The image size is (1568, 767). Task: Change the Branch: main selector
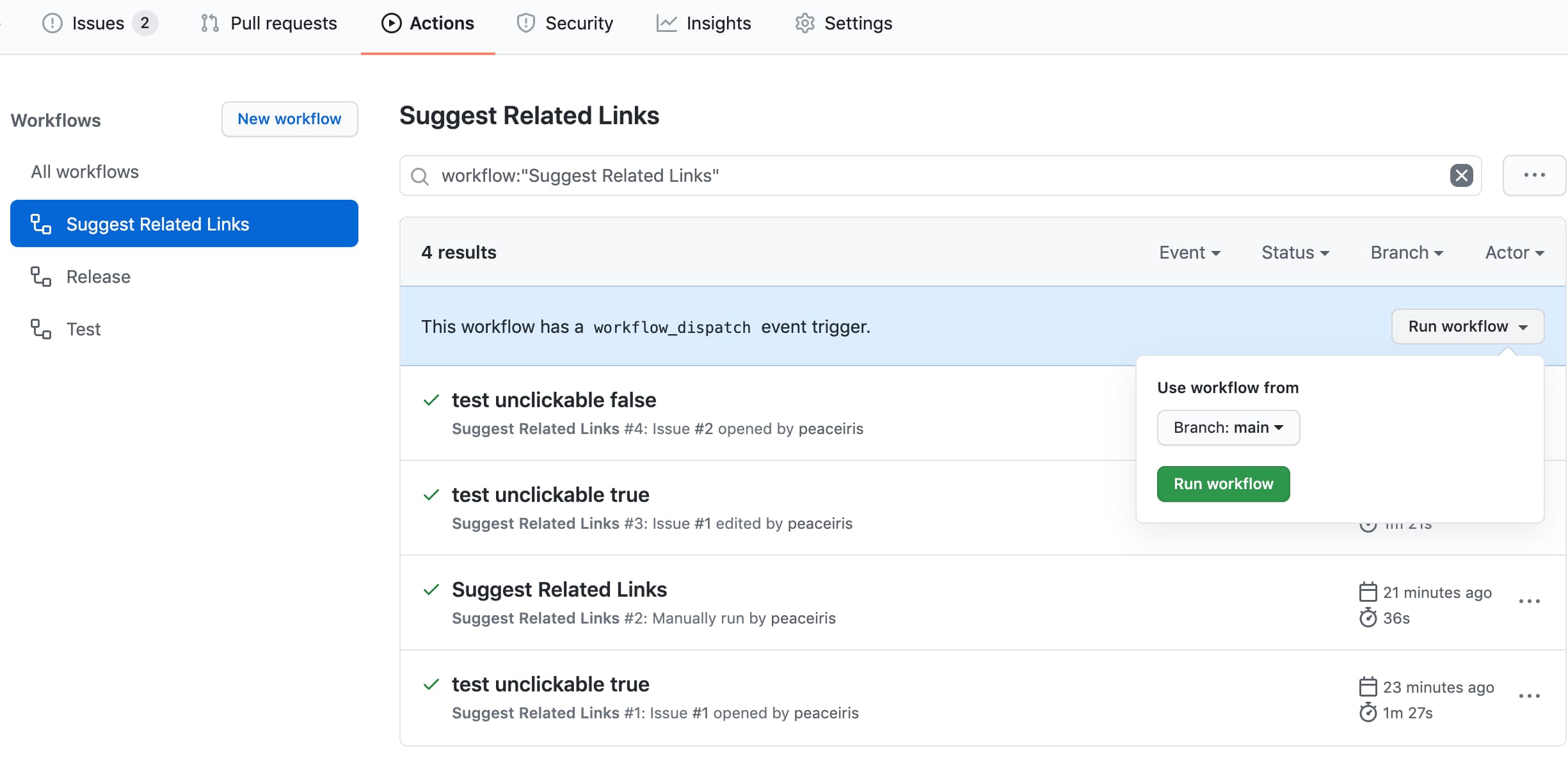tap(1228, 428)
